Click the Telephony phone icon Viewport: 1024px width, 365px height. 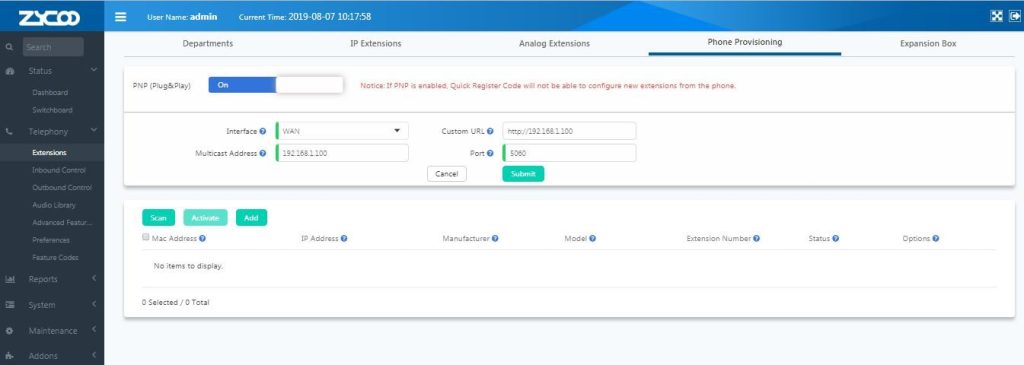coord(10,131)
